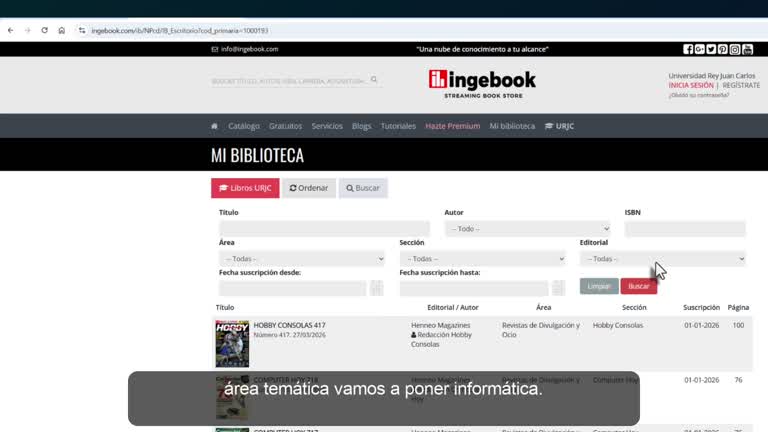Click the Limpiar button
Viewport: 768px width, 432px height.
click(599, 286)
